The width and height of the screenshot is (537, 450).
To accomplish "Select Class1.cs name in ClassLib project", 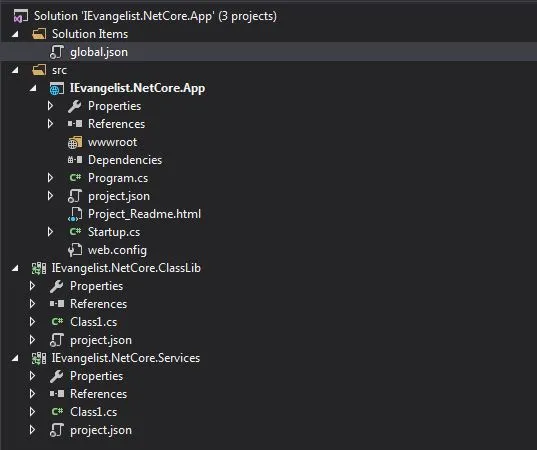I will [x=93, y=322].
